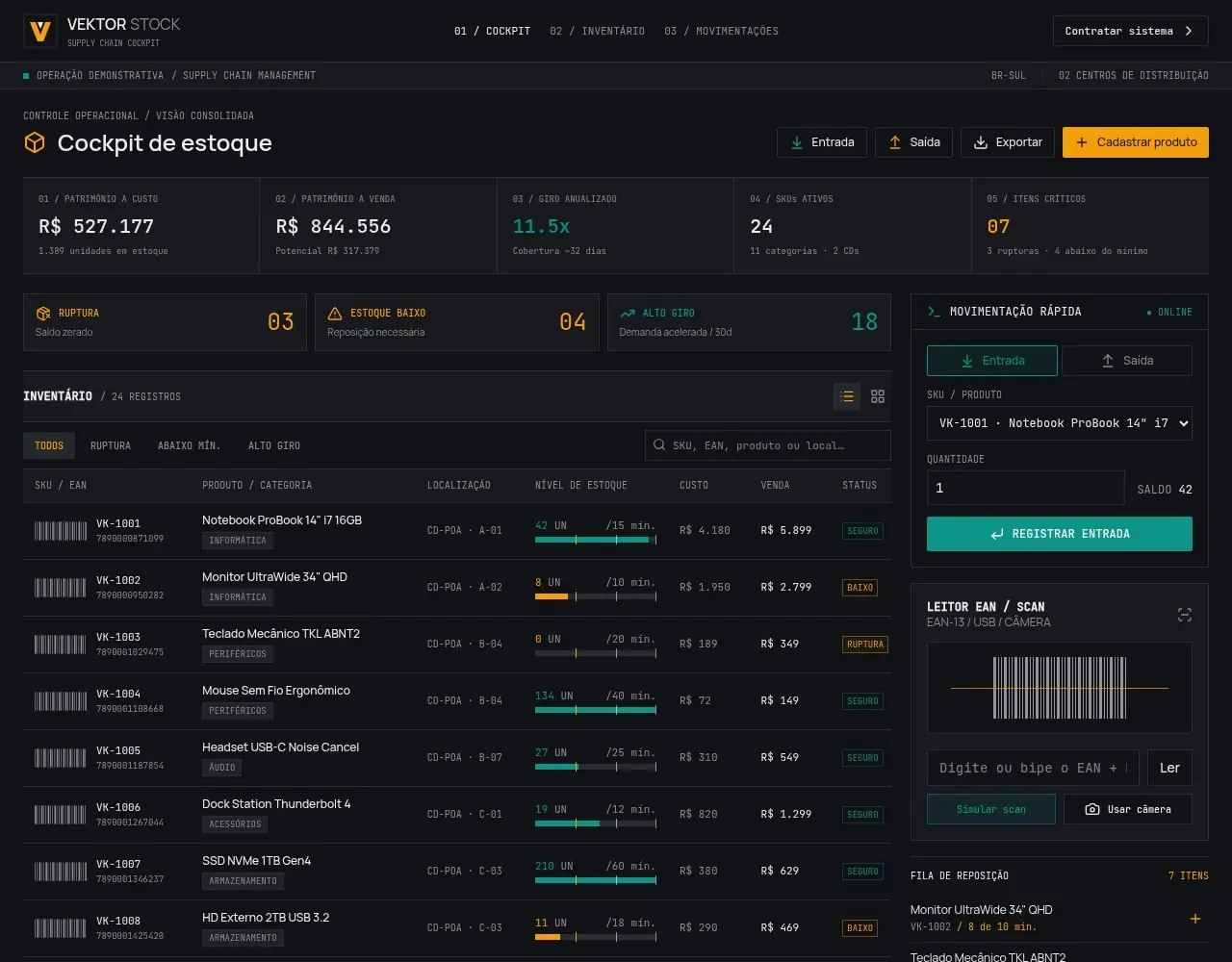Click Registrar Entrada button

[1060, 534]
